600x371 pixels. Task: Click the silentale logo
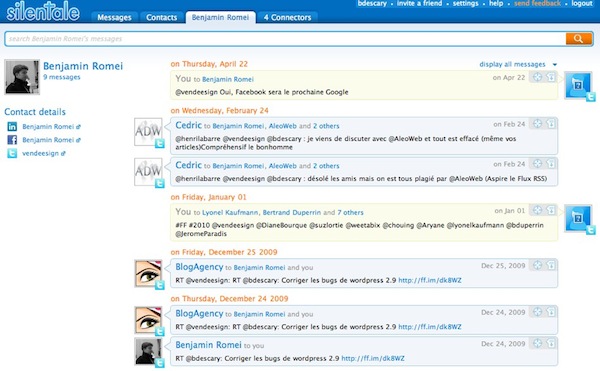pyautogui.click(x=43, y=11)
